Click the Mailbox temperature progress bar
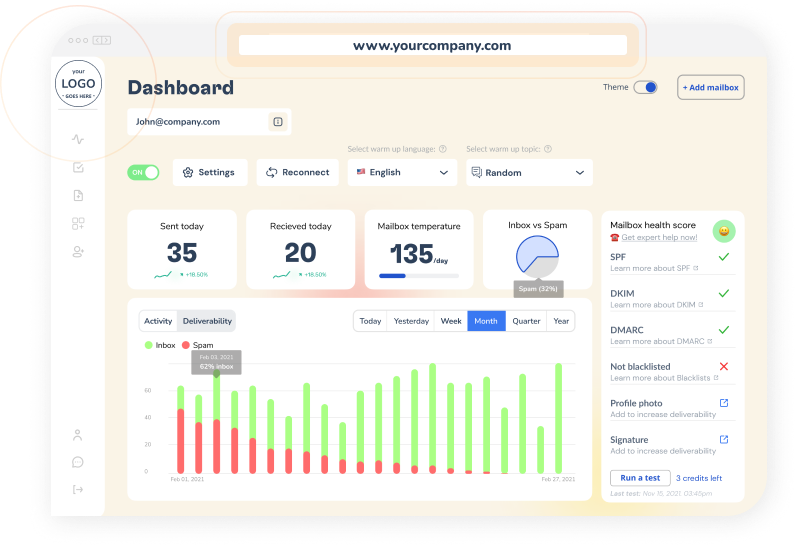Viewport: 797px width, 546px height. pyautogui.click(x=419, y=276)
